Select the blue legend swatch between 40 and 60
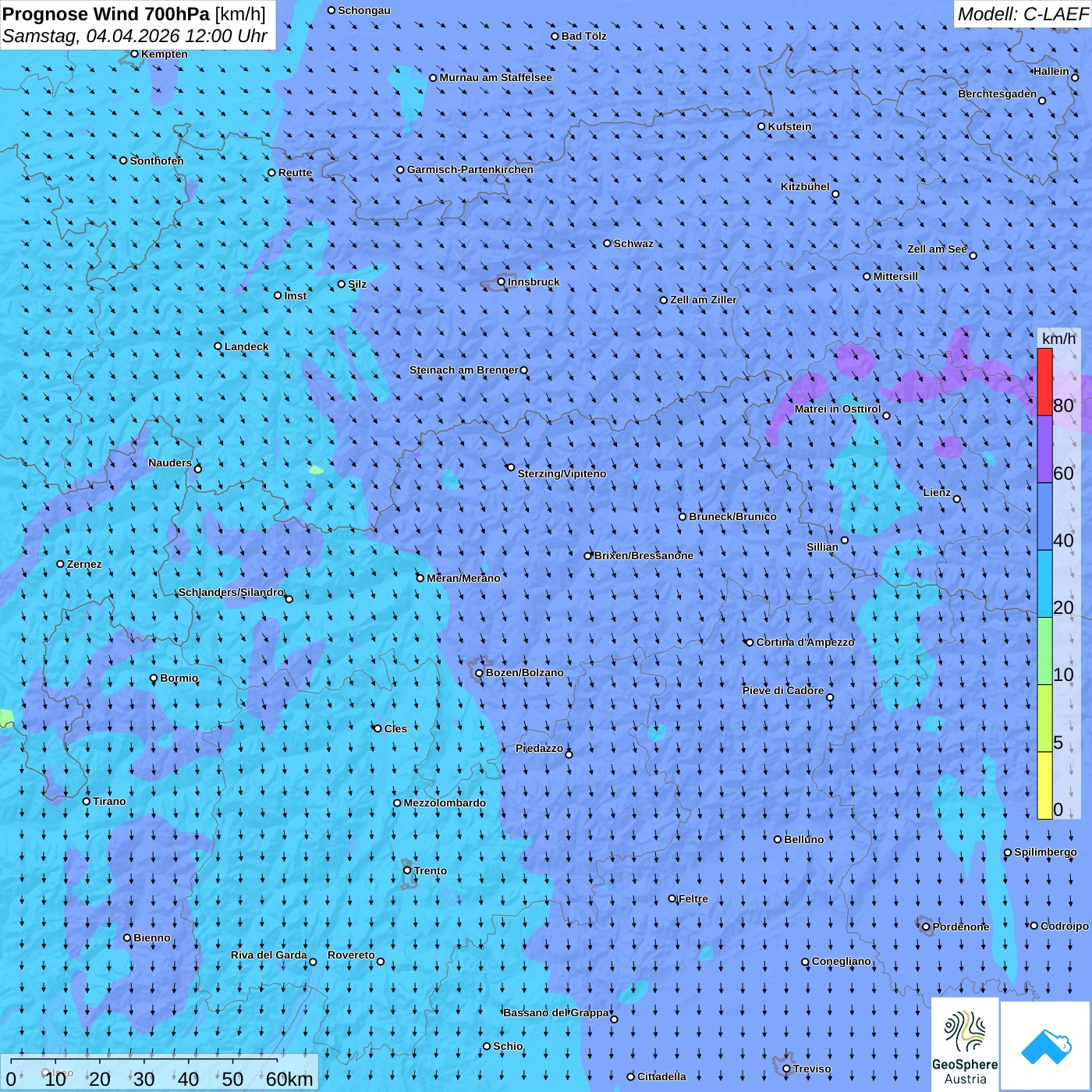The width and height of the screenshot is (1092, 1092). pyautogui.click(x=1044, y=516)
